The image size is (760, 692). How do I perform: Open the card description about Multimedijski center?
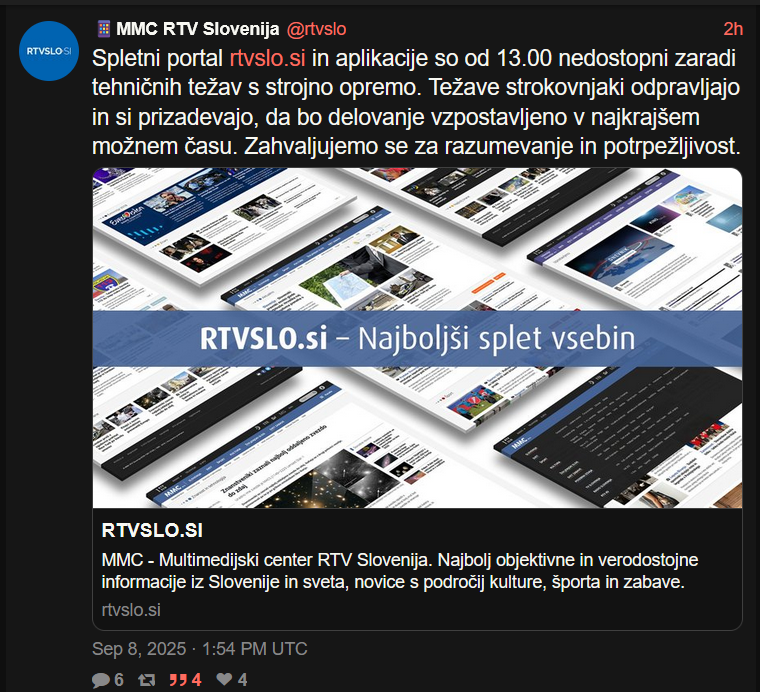400,571
